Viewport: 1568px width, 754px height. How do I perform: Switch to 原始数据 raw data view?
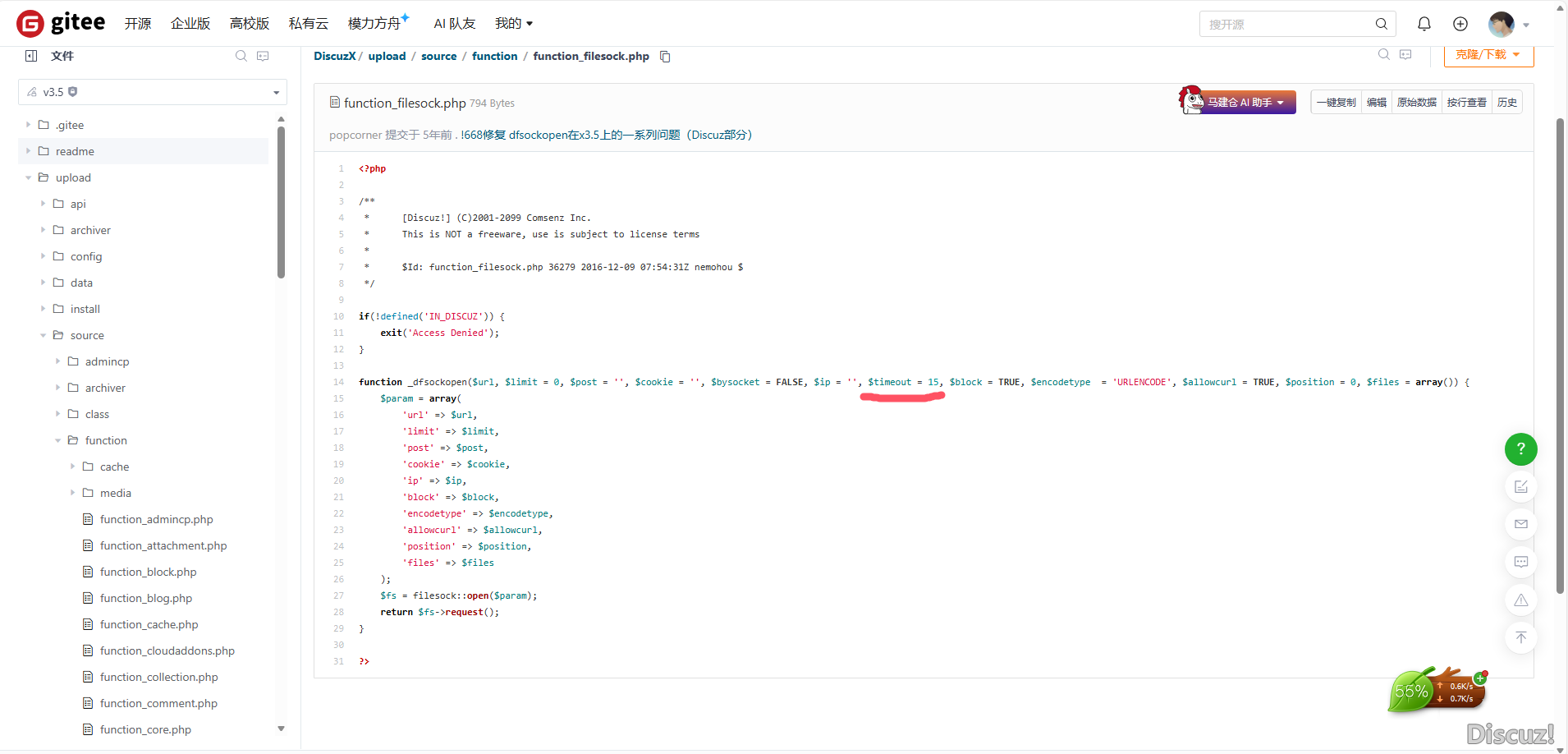[x=1416, y=102]
